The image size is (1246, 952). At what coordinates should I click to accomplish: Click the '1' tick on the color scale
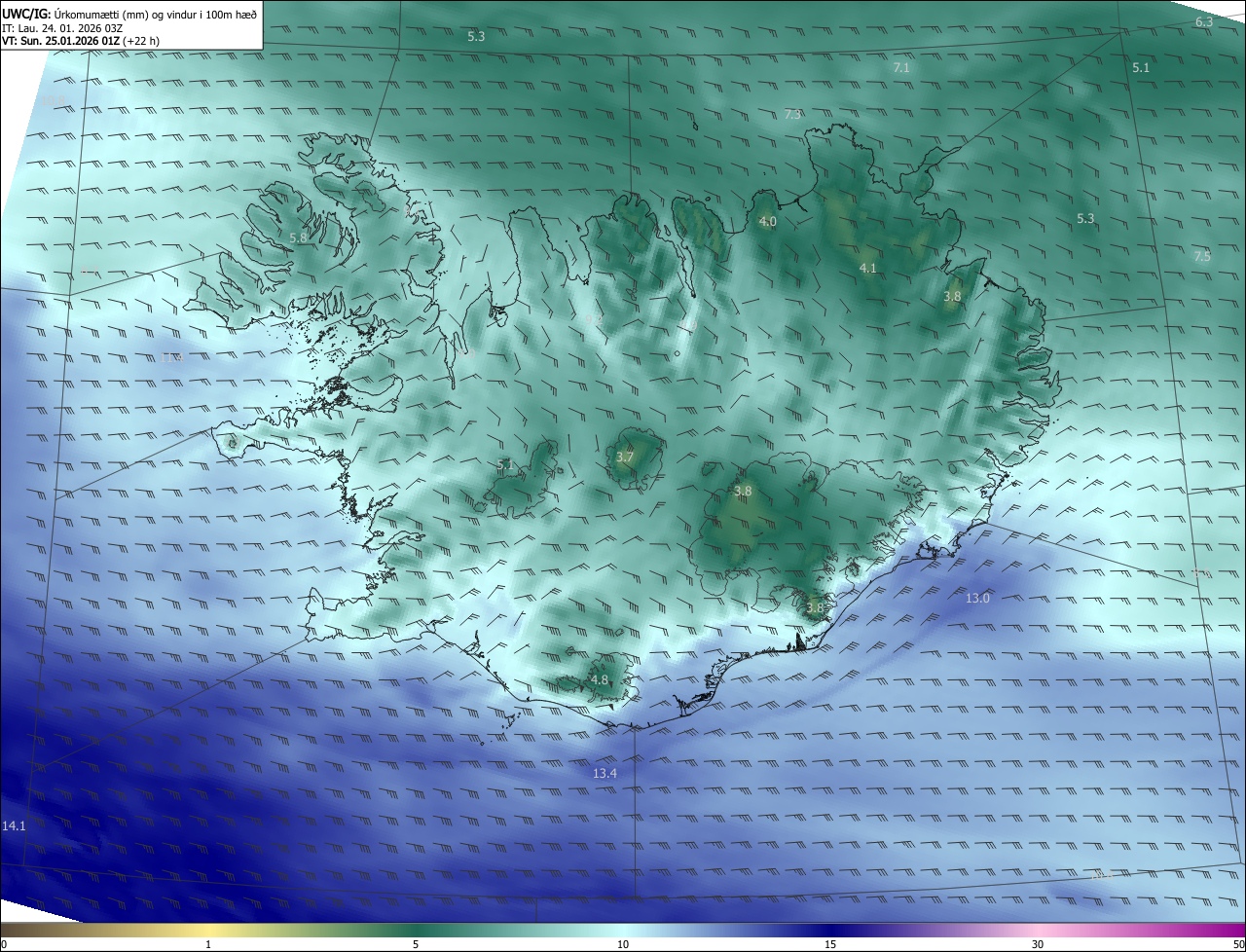(208, 944)
